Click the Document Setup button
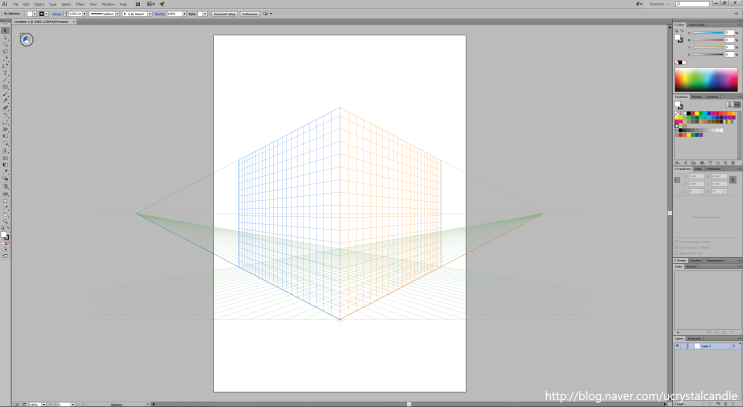 coord(223,13)
